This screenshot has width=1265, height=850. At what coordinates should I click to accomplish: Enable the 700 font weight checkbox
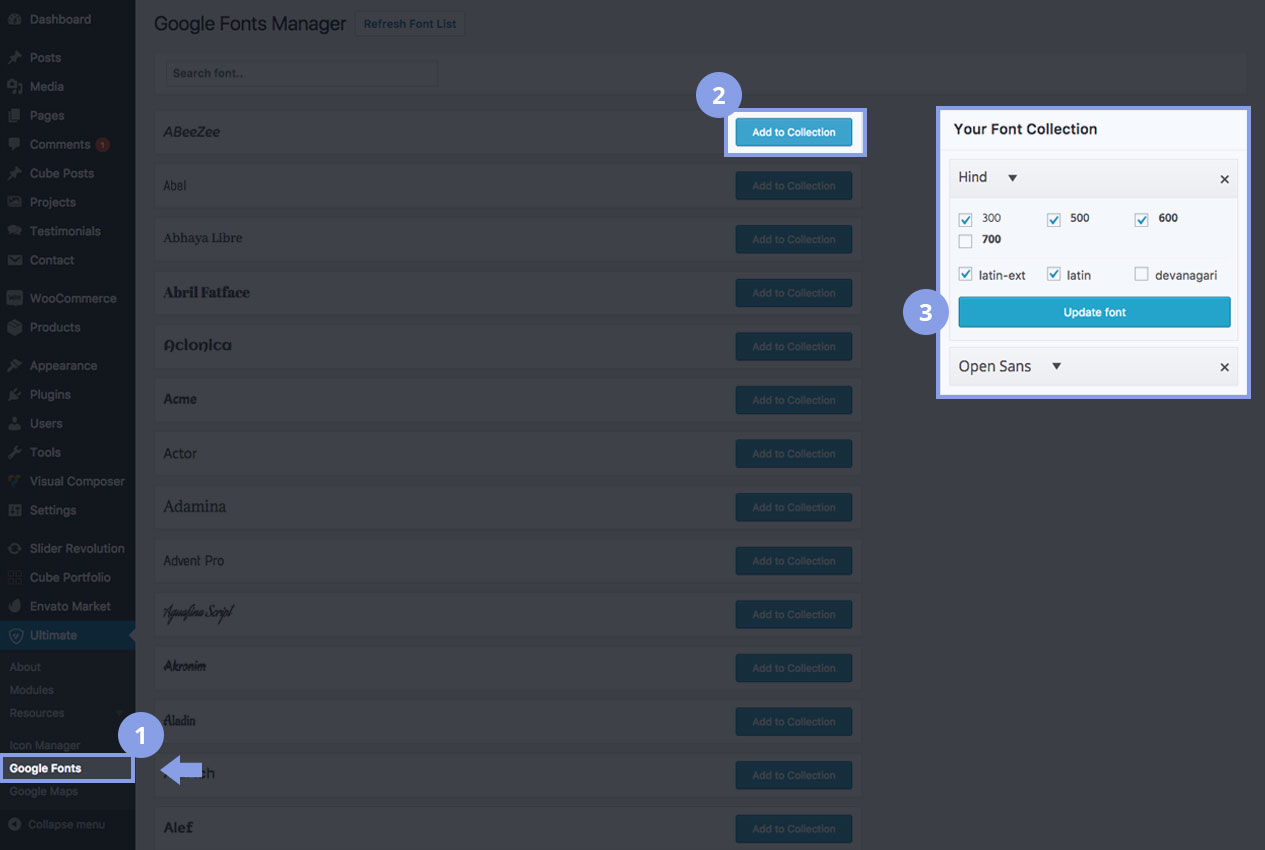point(965,241)
